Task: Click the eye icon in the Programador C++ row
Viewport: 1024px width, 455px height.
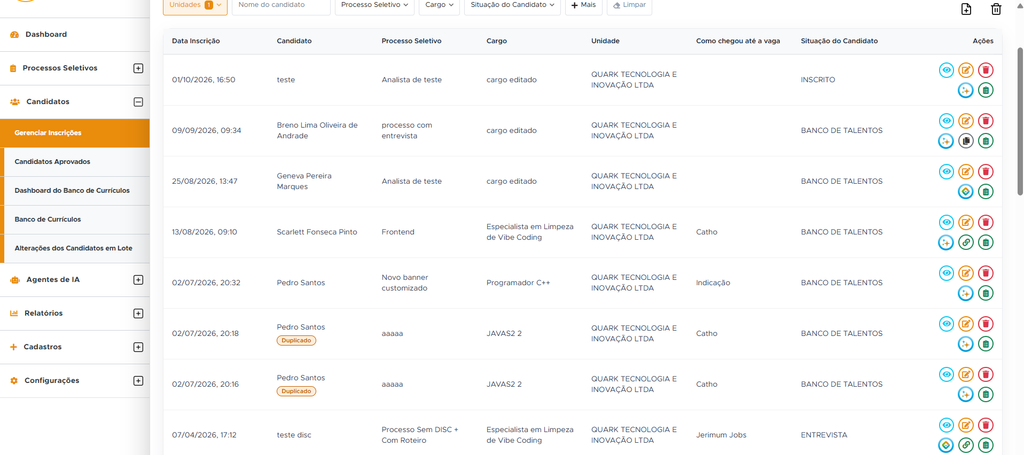Action: click(x=946, y=273)
